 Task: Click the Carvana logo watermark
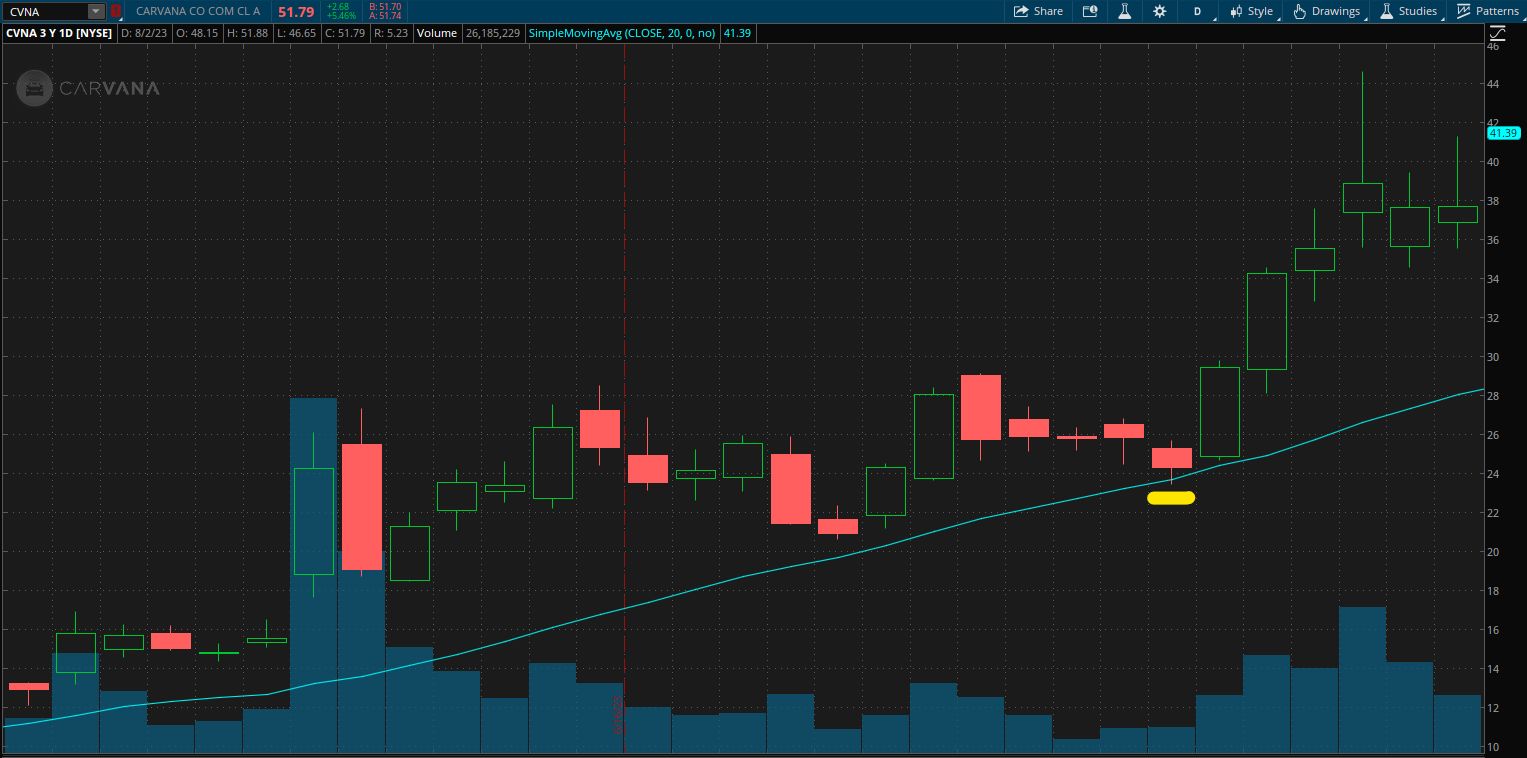(88, 88)
